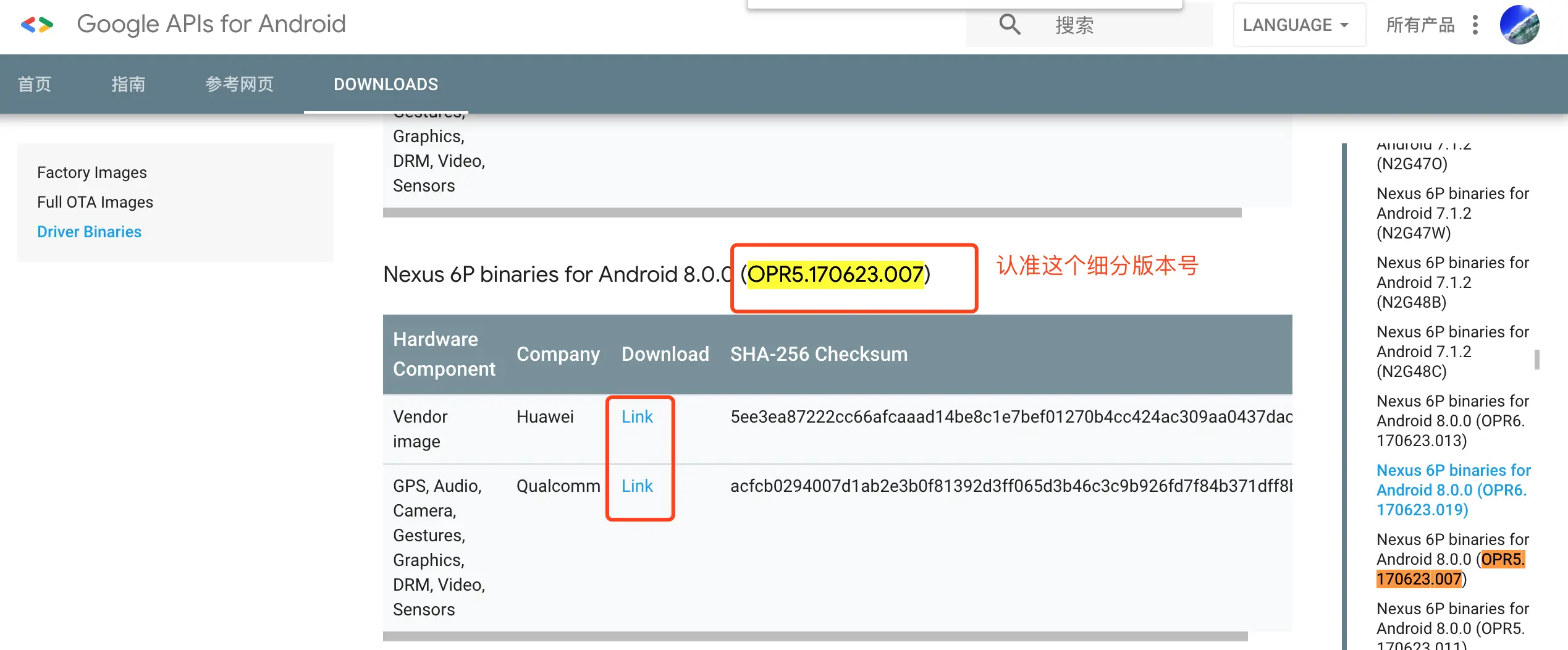1568x650 pixels.
Task: Click the highlighted OPR5.170623.007 build number heading
Action: click(835, 274)
